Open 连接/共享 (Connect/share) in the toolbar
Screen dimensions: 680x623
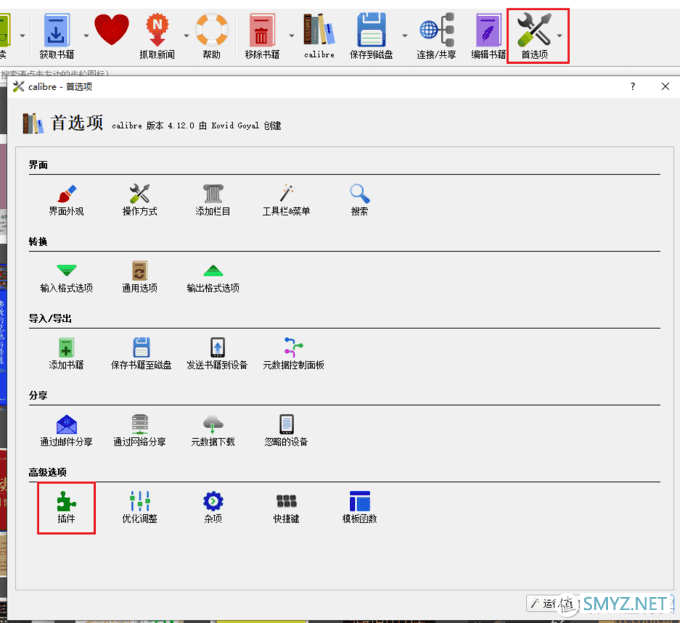(436, 36)
